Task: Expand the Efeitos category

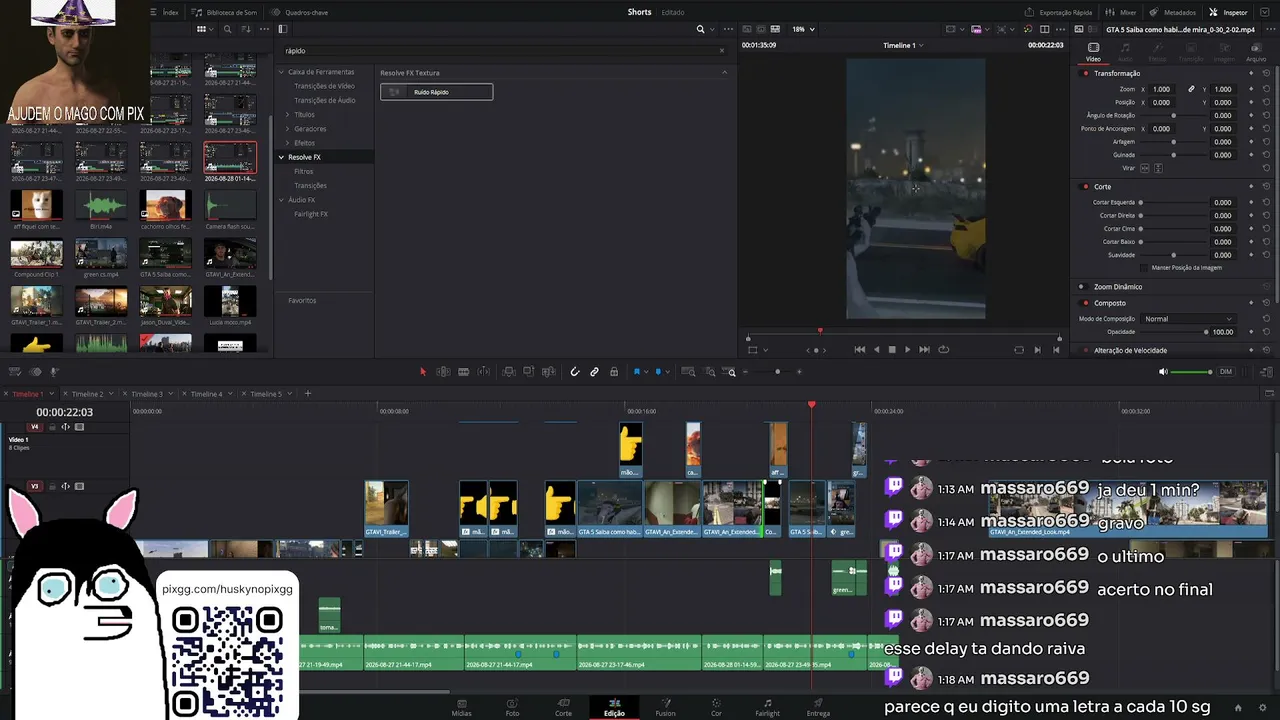Action: pos(288,143)
